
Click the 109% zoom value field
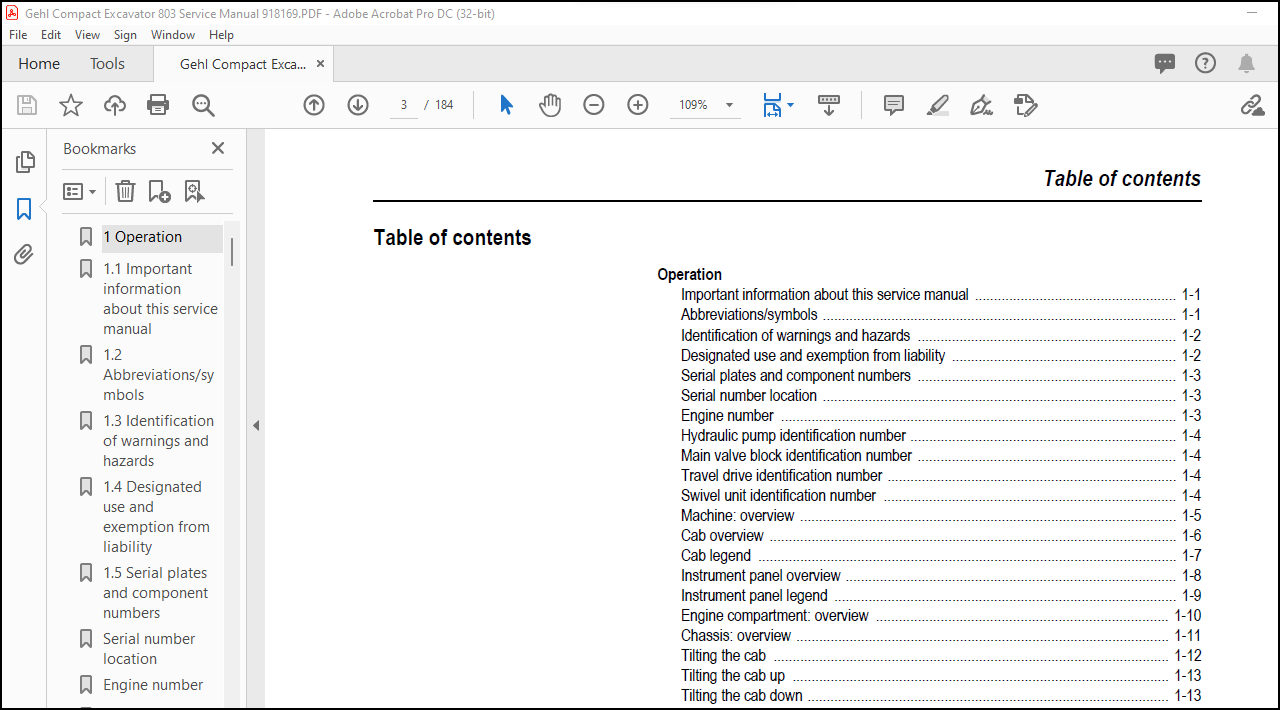(x=694, y=105)
